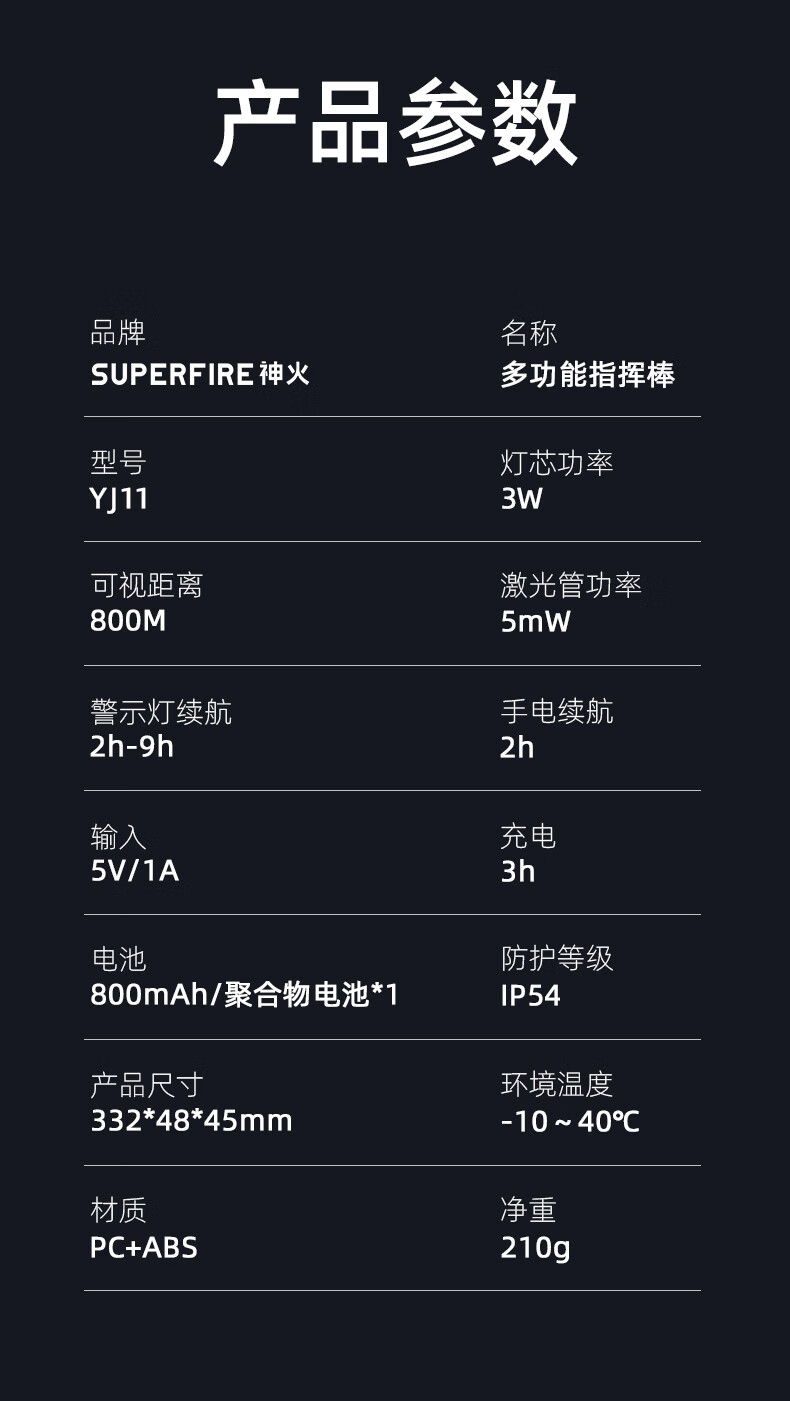Select the -10～40℃ temperature range
Screen dimensions: 790x1401
pos(569,1121)
